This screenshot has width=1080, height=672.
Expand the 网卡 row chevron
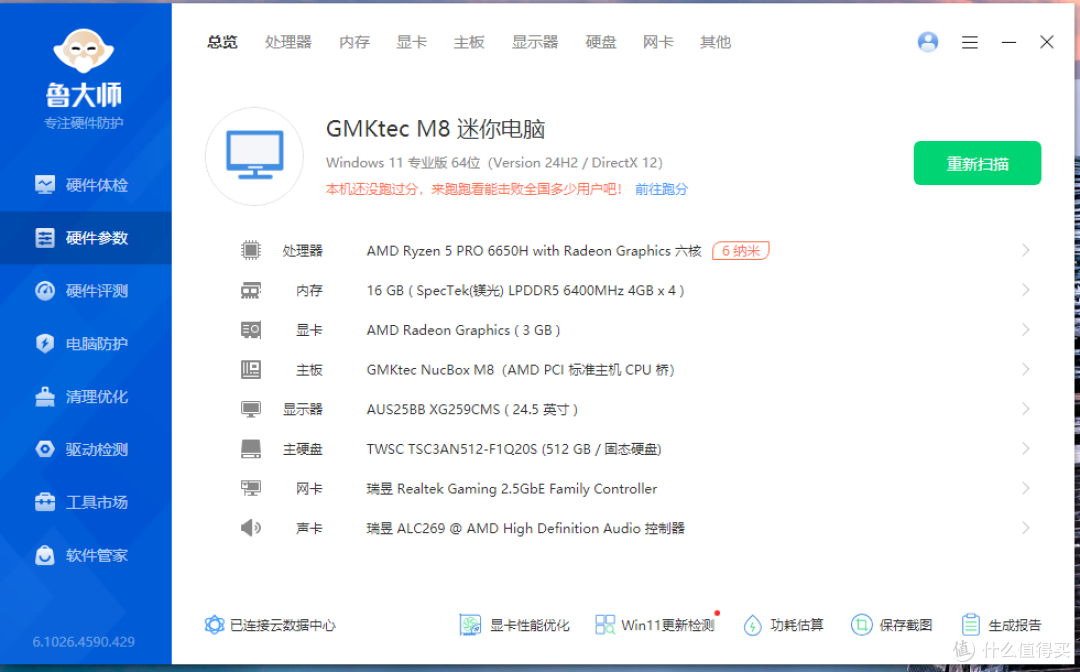click(1026, 488)
